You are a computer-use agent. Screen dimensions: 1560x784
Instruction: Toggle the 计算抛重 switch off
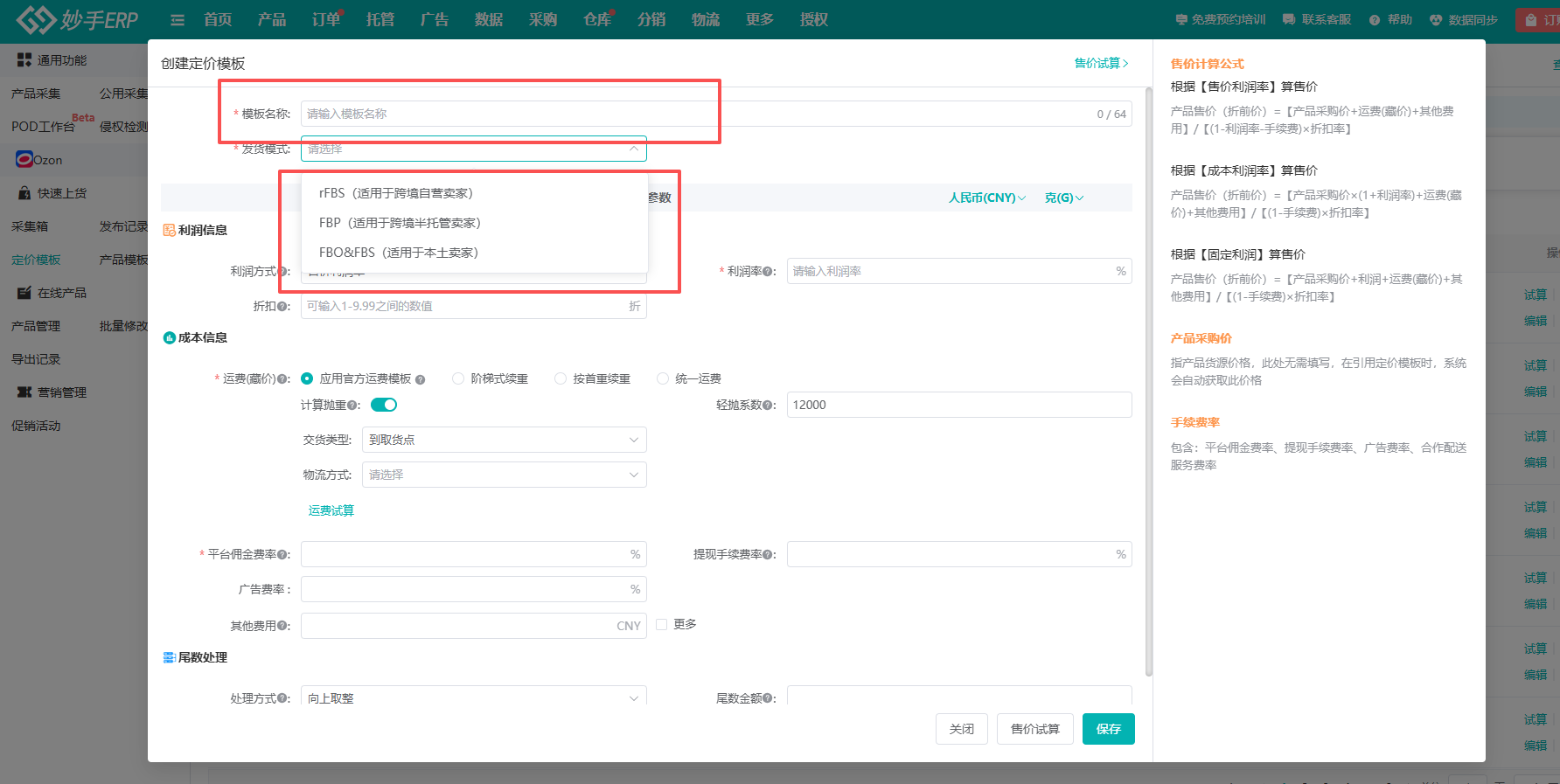[x=384, y=405]
